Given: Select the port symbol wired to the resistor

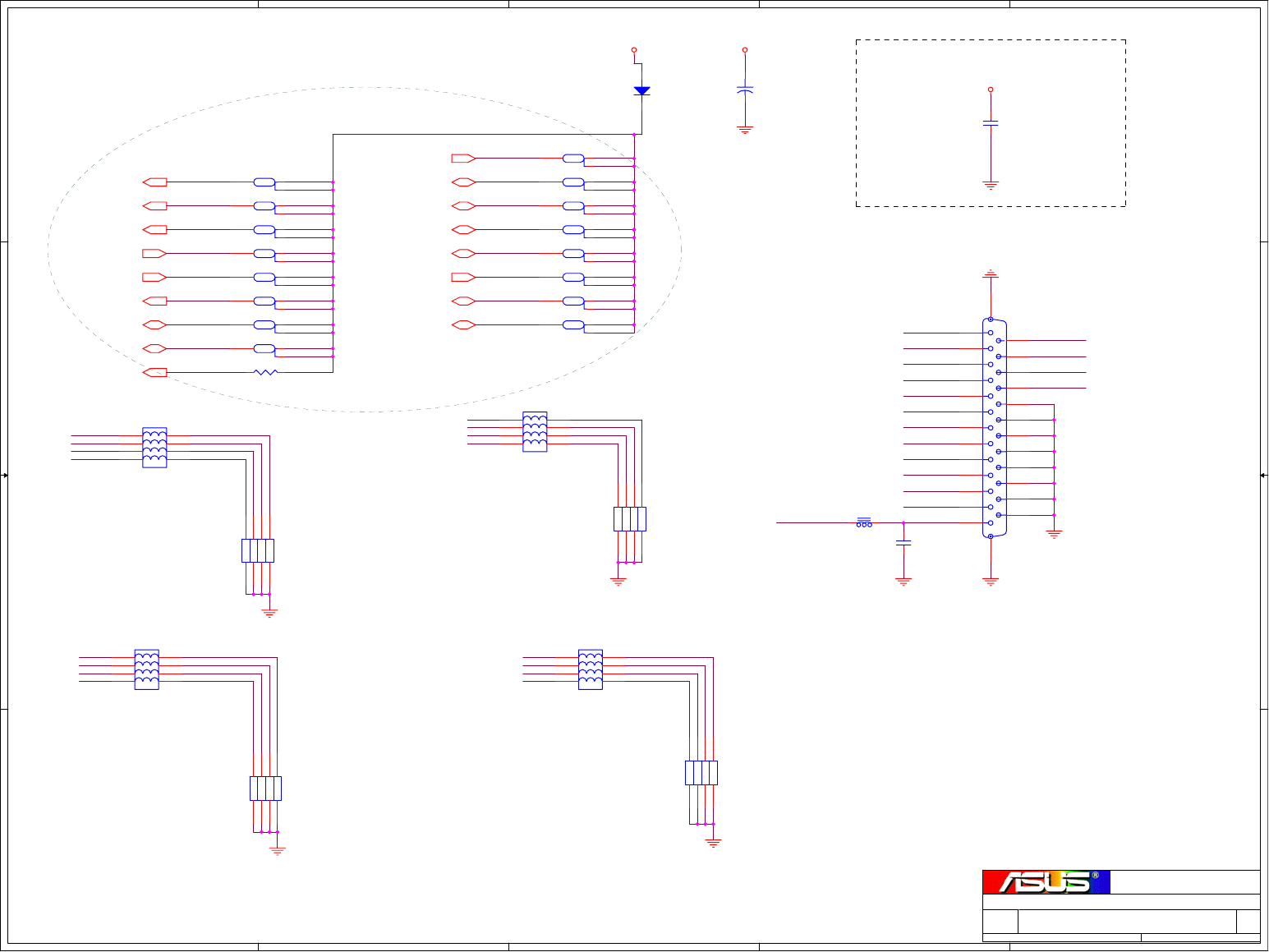Looking at the screenshot, I should click(x=154, y=373).
